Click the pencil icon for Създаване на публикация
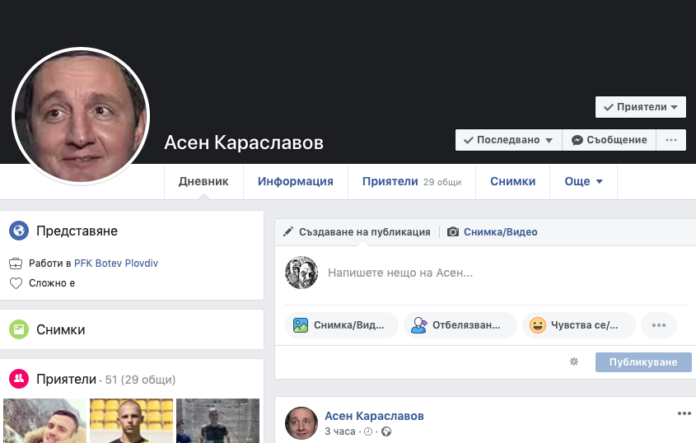 click(289, 232)
